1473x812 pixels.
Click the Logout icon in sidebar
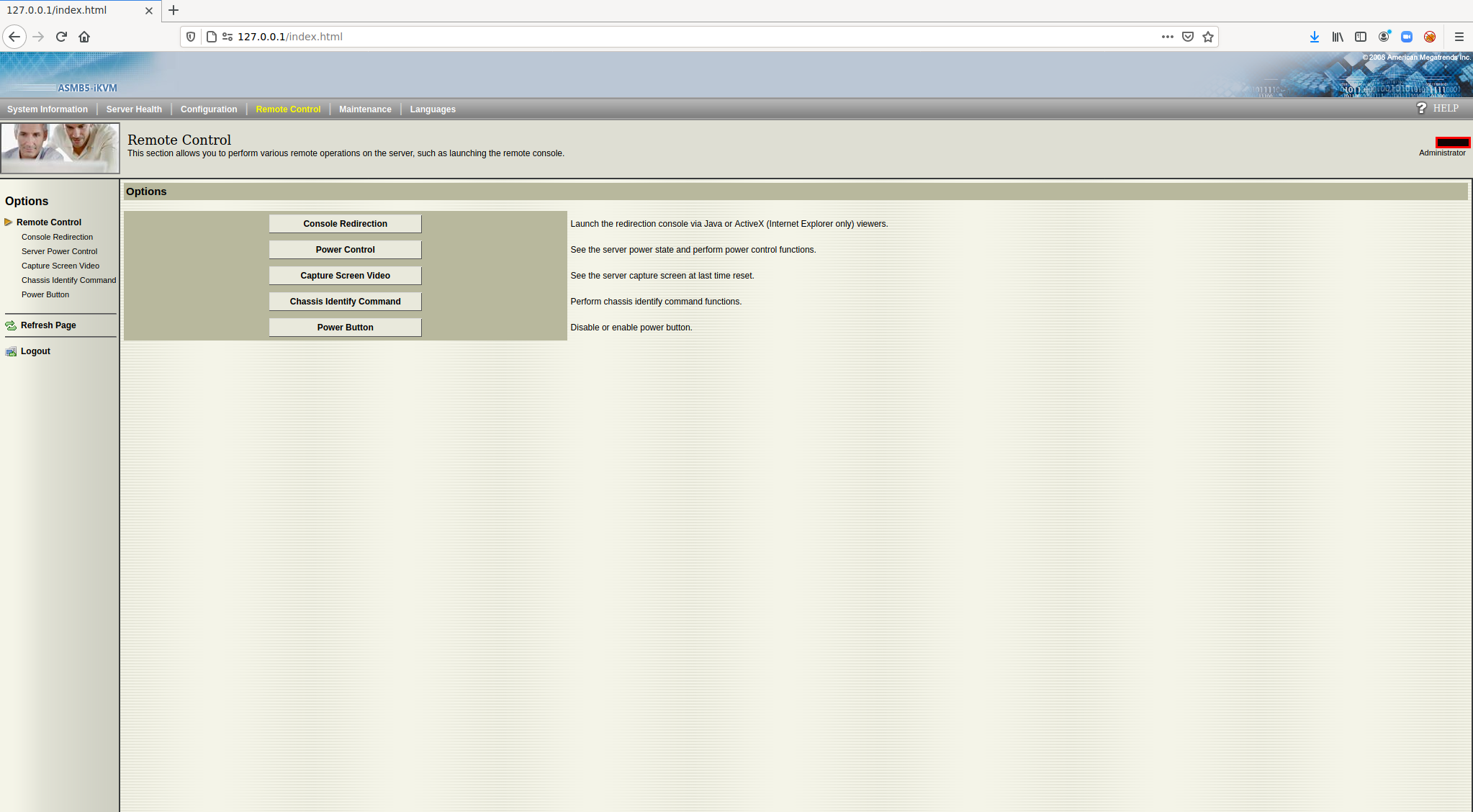(x=11, y=351)
